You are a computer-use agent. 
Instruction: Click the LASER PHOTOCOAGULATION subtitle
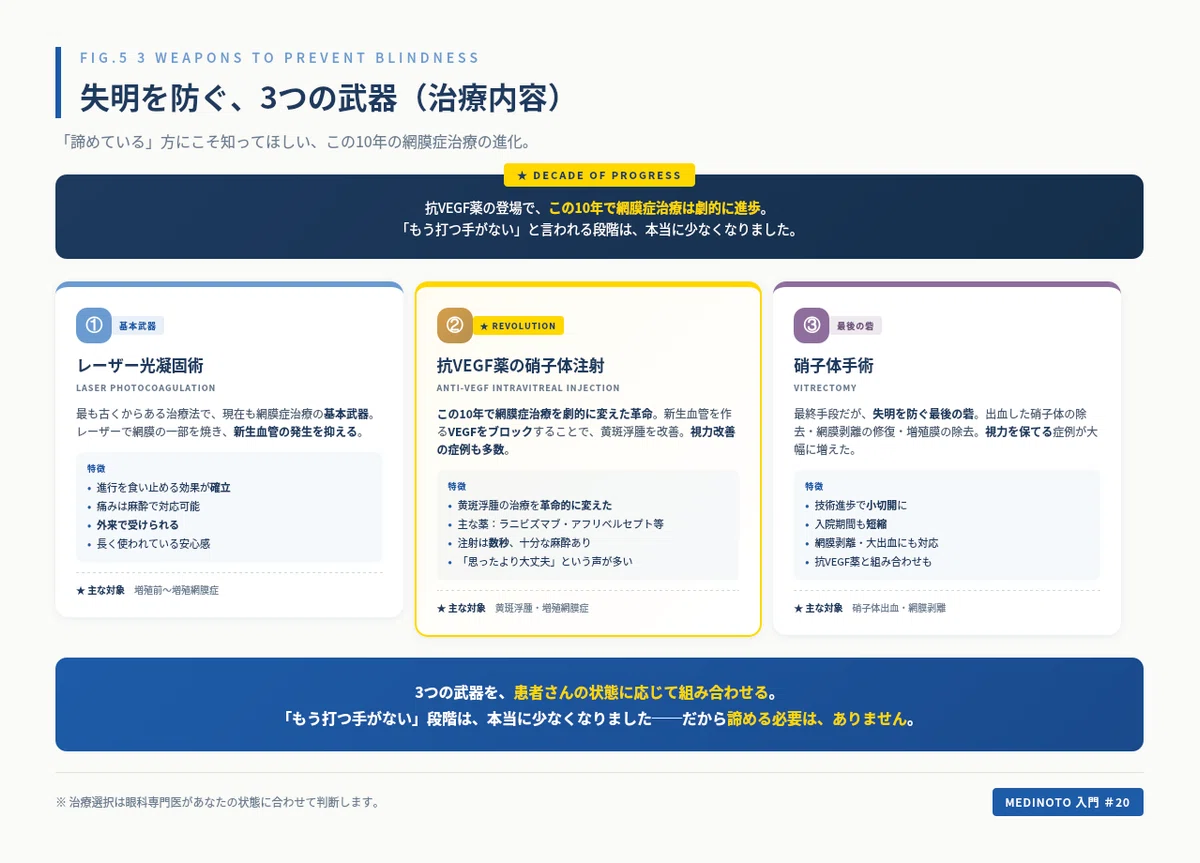[146, 388]
